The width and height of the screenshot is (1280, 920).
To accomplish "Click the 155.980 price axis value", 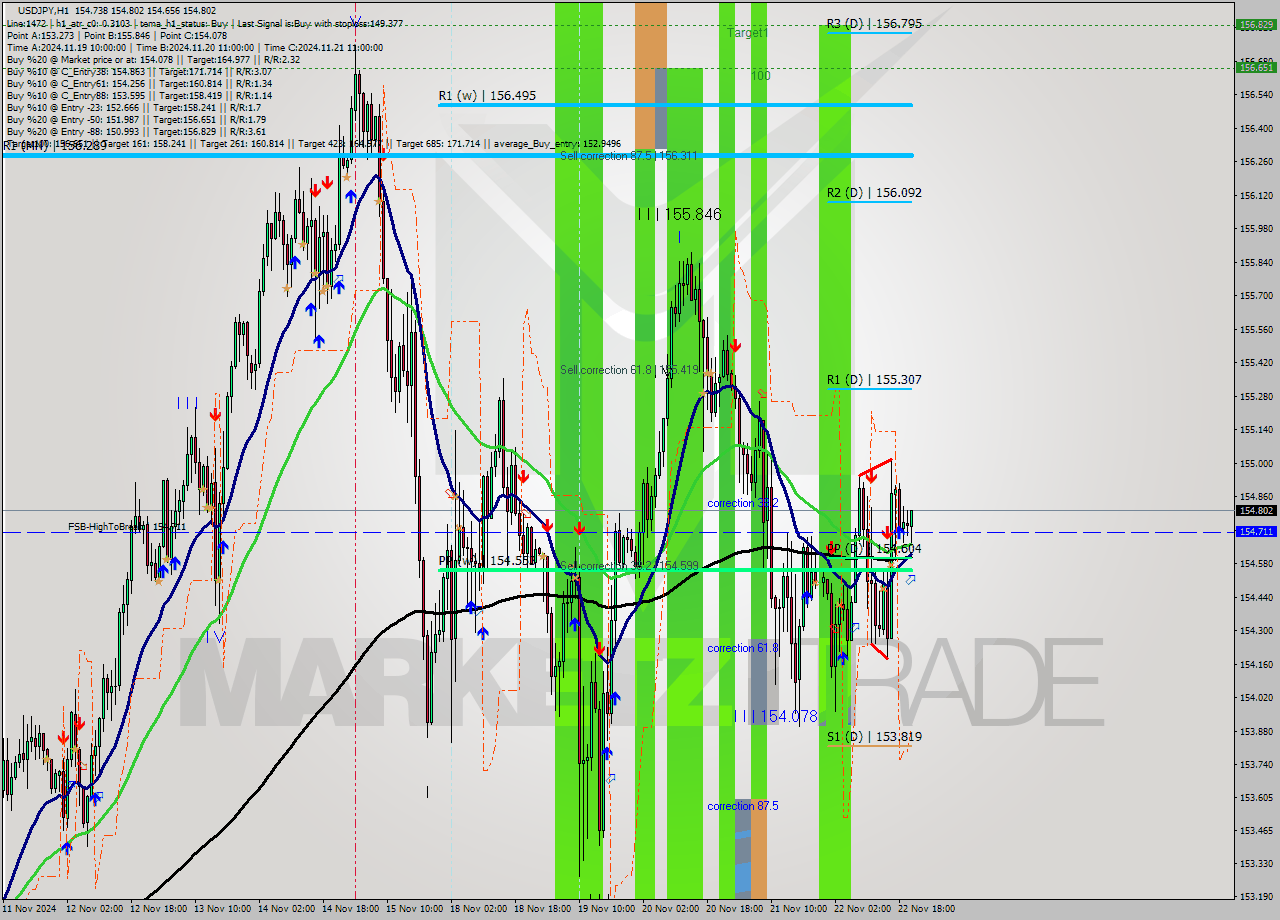I will (1256, 228).
